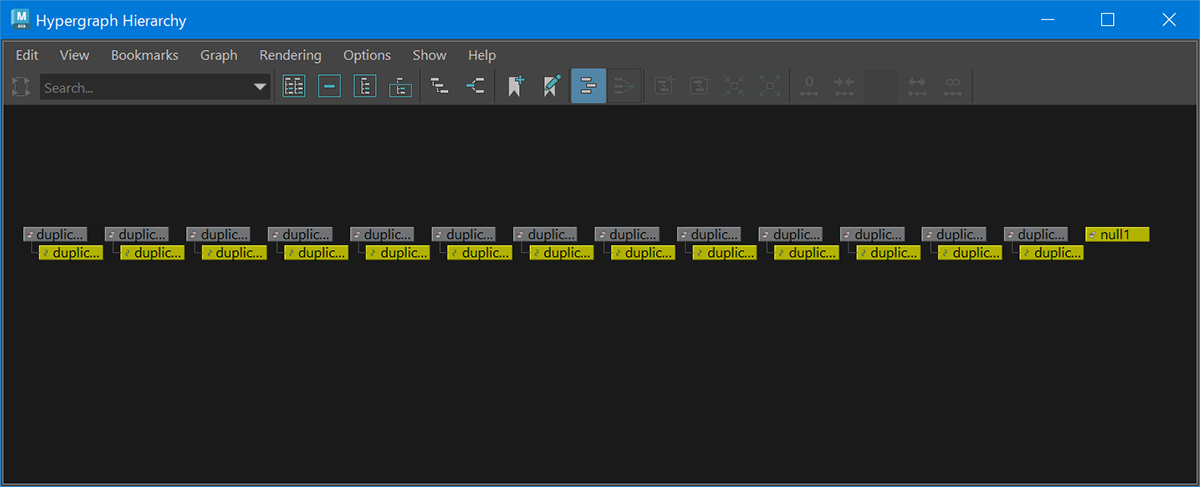
Task: Click the Frame All toolbar icon
Action: click(x=294, y=86)
